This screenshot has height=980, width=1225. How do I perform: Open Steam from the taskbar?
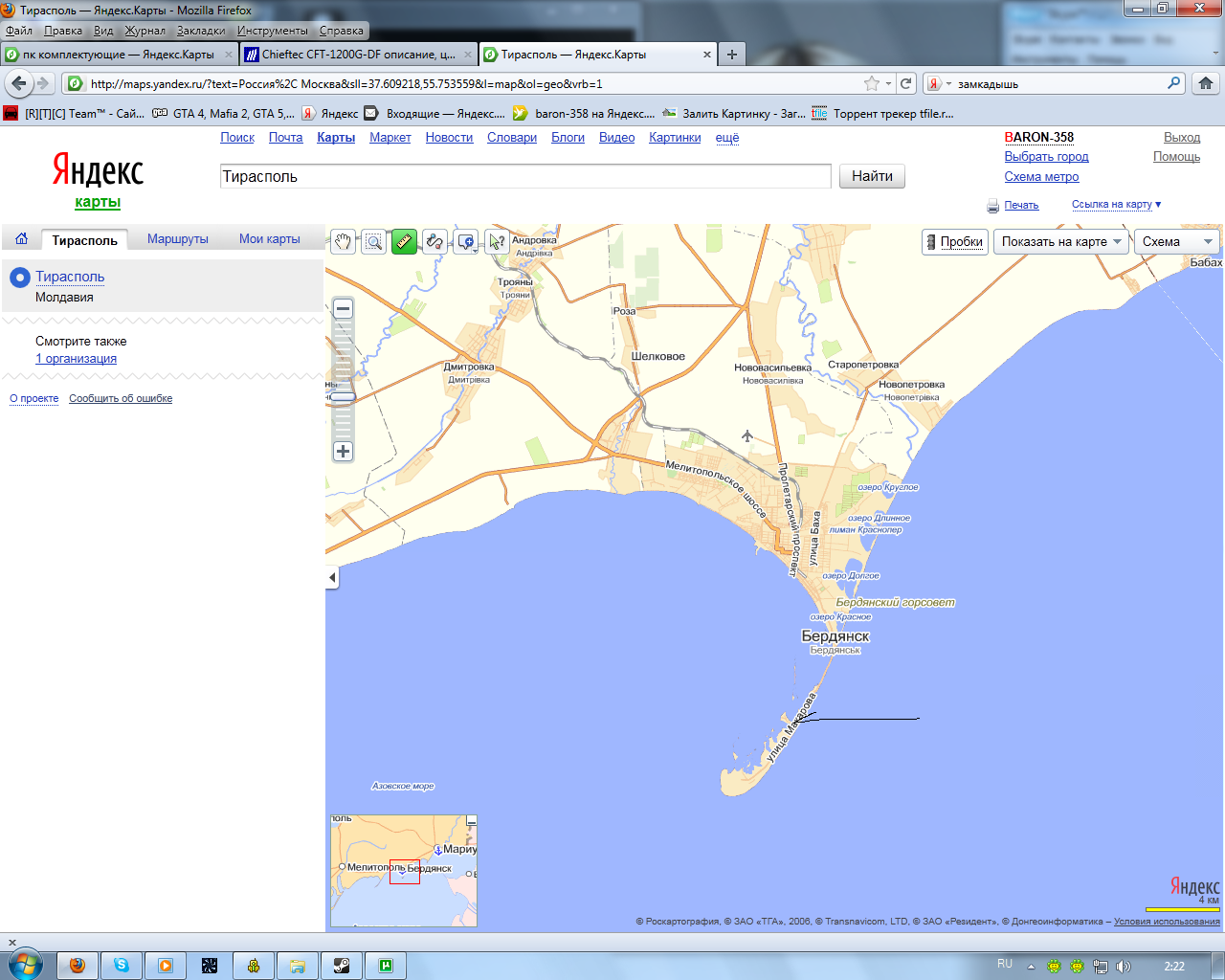pos(342,966)
